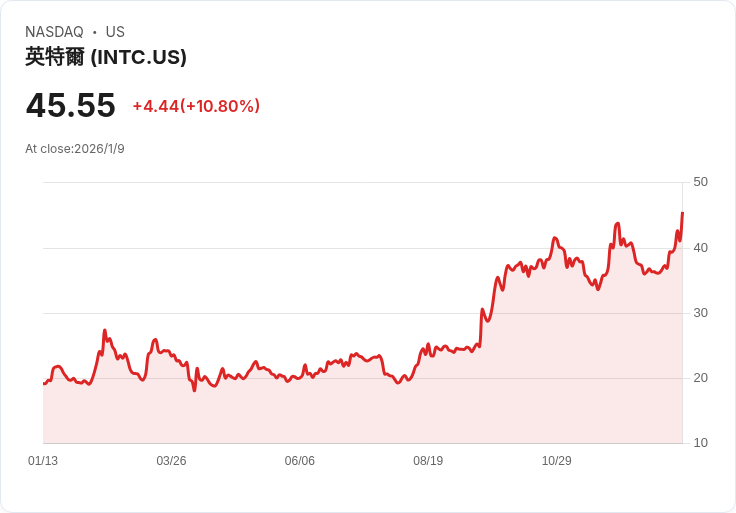Select the 50 y-axis label

[x=700, y=182]
